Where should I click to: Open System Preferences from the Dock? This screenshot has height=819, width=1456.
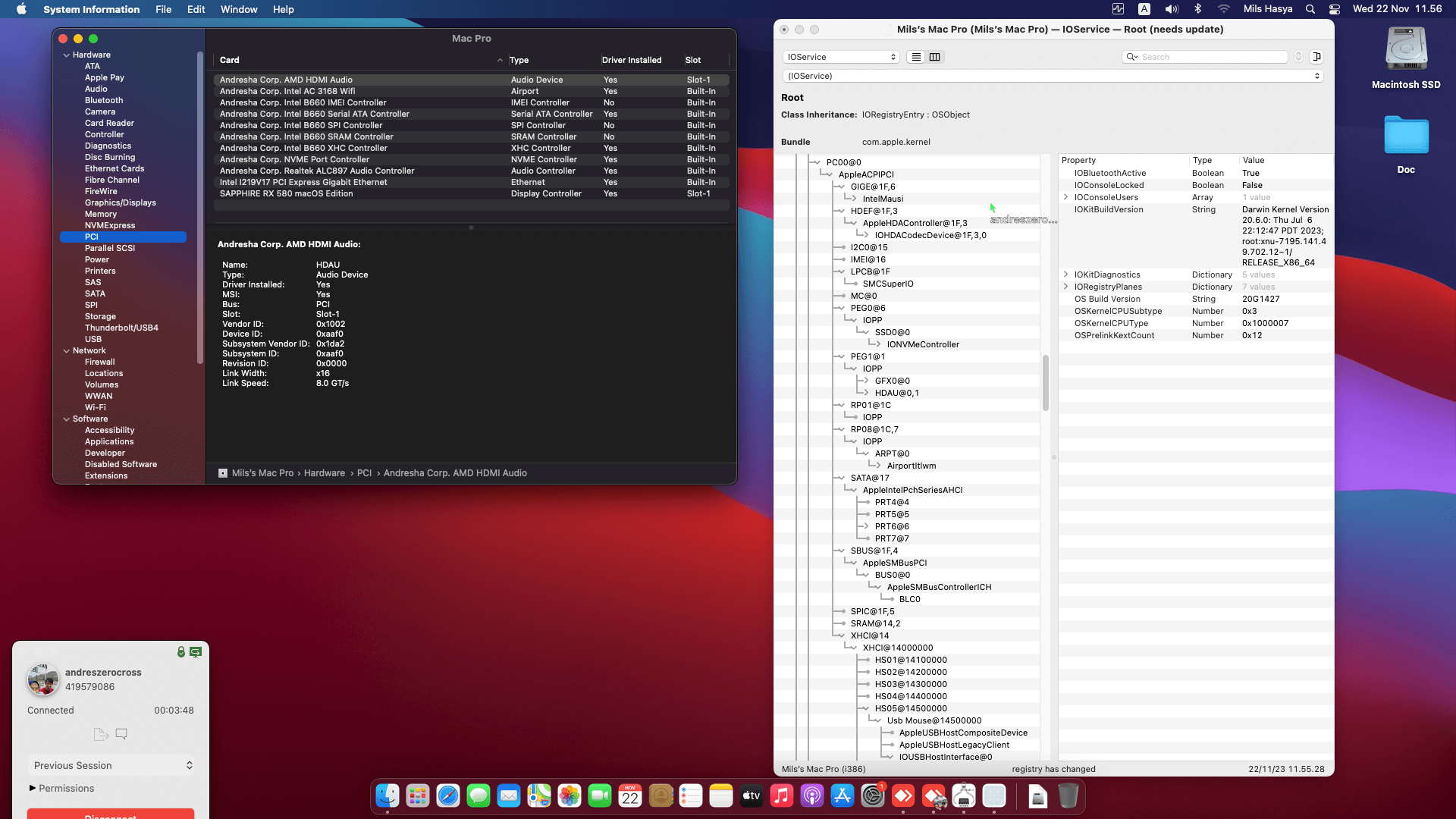pyautogui.click(x=873, y=795)
